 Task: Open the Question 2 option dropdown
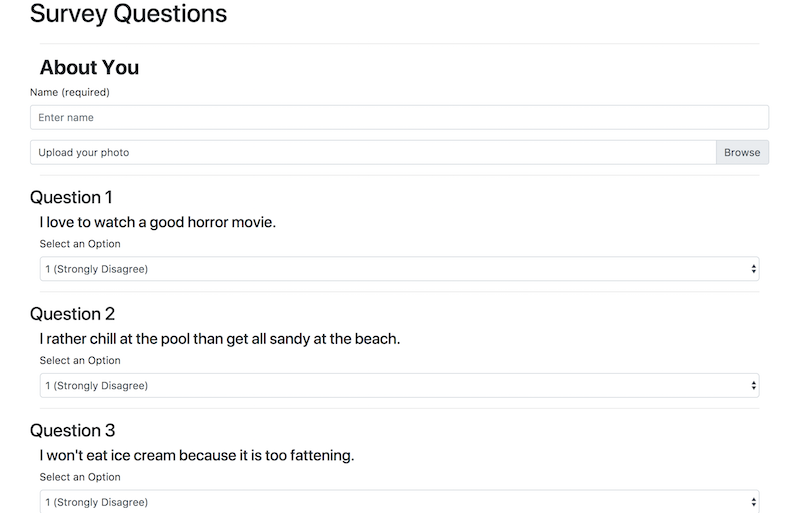399,385
